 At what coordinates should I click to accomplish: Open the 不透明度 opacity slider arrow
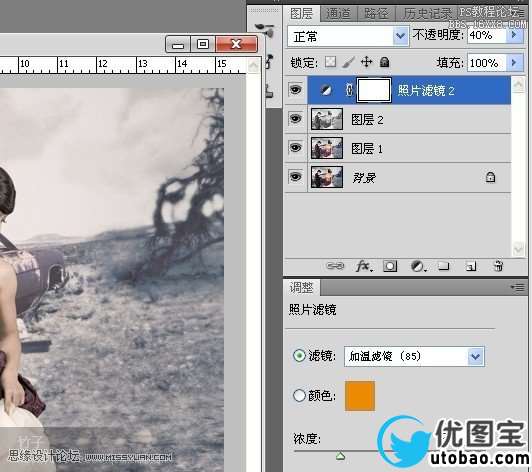[514, 35]
